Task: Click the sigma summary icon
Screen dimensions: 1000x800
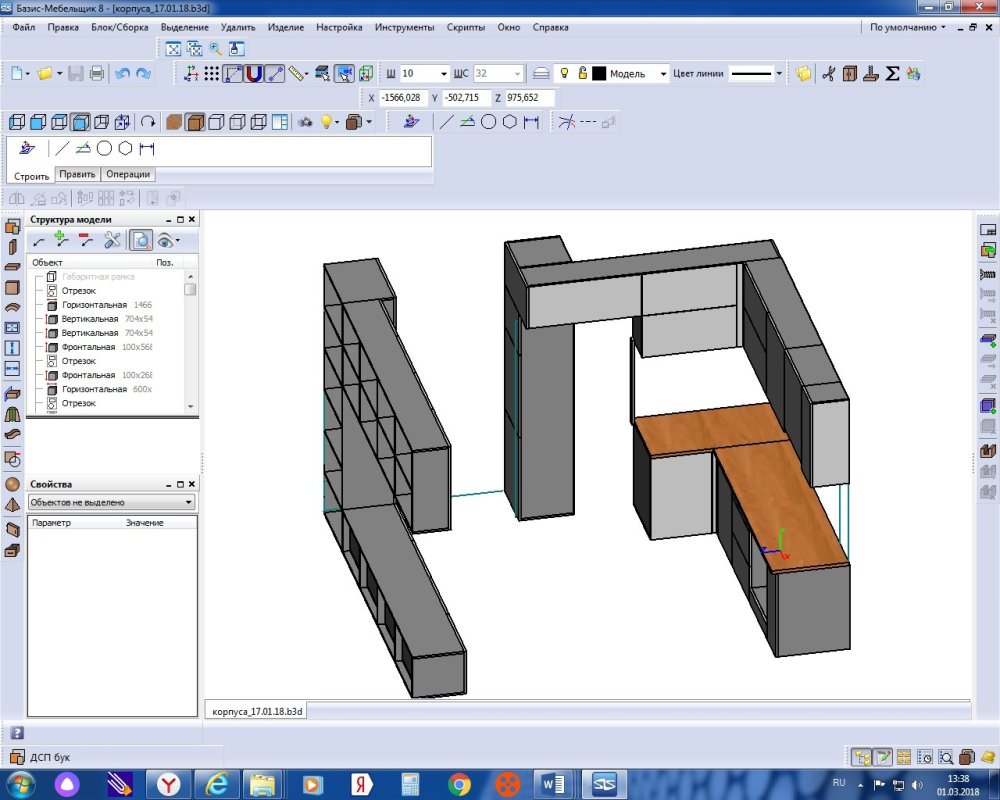Action: tap(892, 74)
